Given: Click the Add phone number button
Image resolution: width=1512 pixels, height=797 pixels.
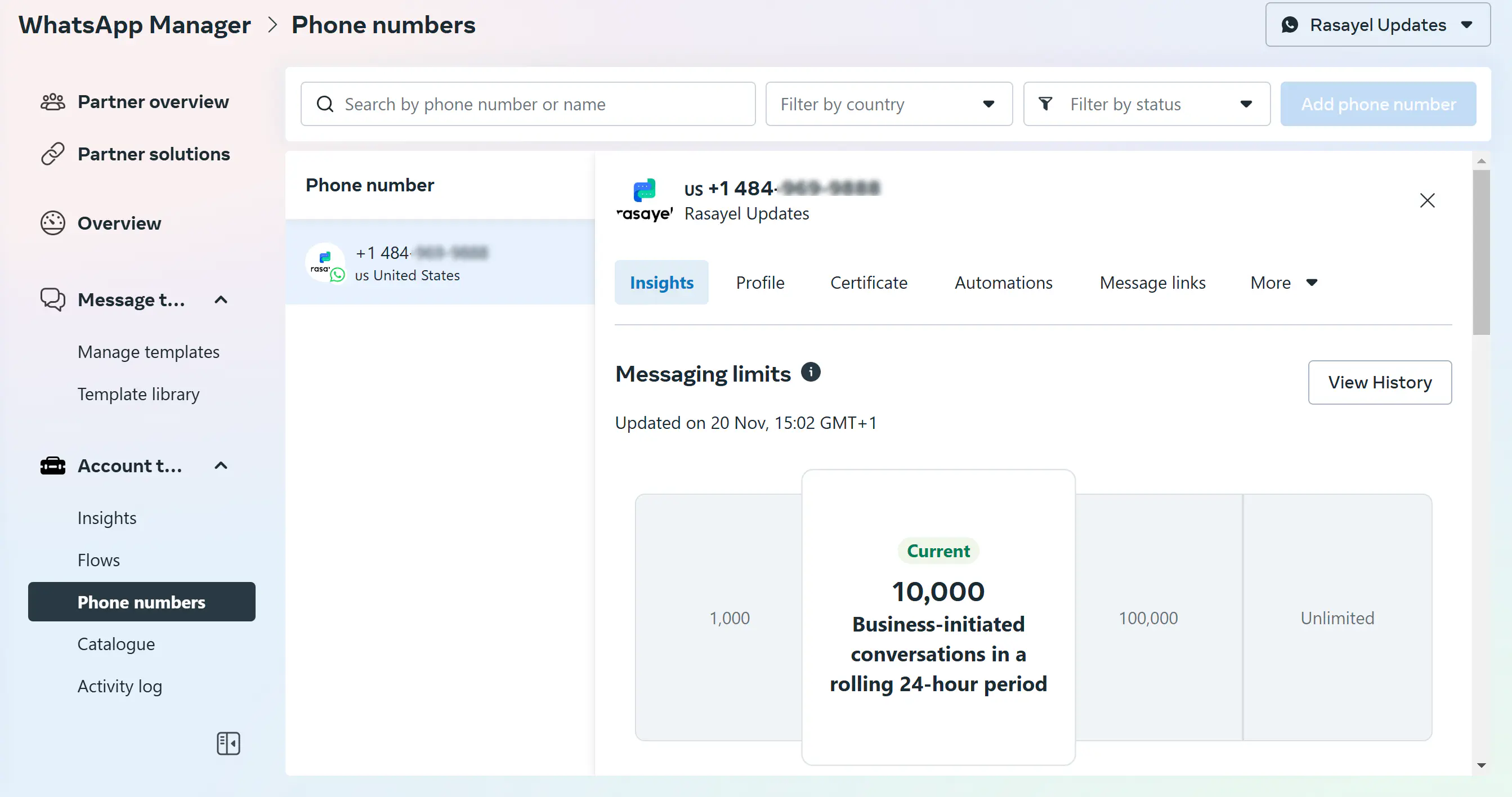Looking at the screenshot, I should (1378, 104).
